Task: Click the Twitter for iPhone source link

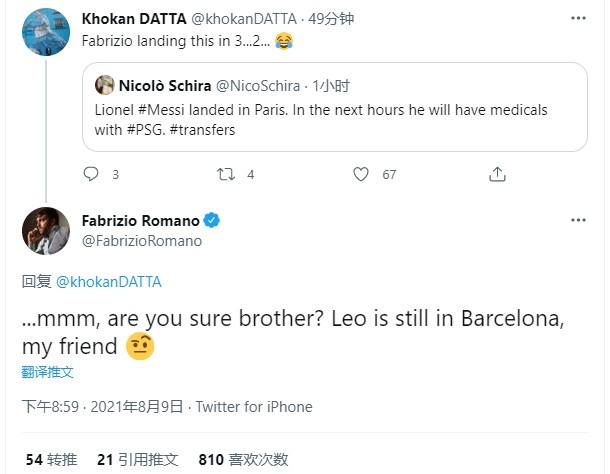Action: pos(254,407)
